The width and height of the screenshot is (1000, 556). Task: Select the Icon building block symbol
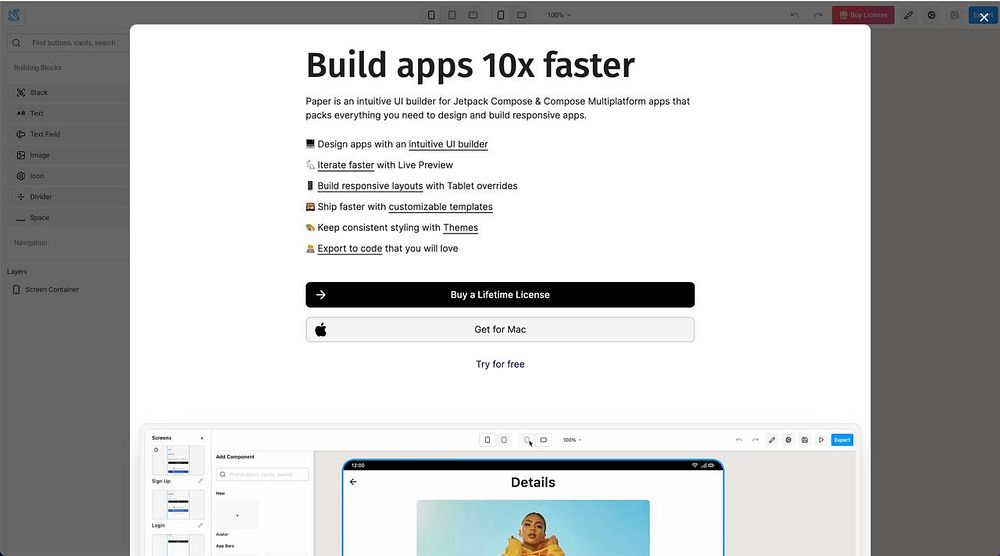coord(21,176)
